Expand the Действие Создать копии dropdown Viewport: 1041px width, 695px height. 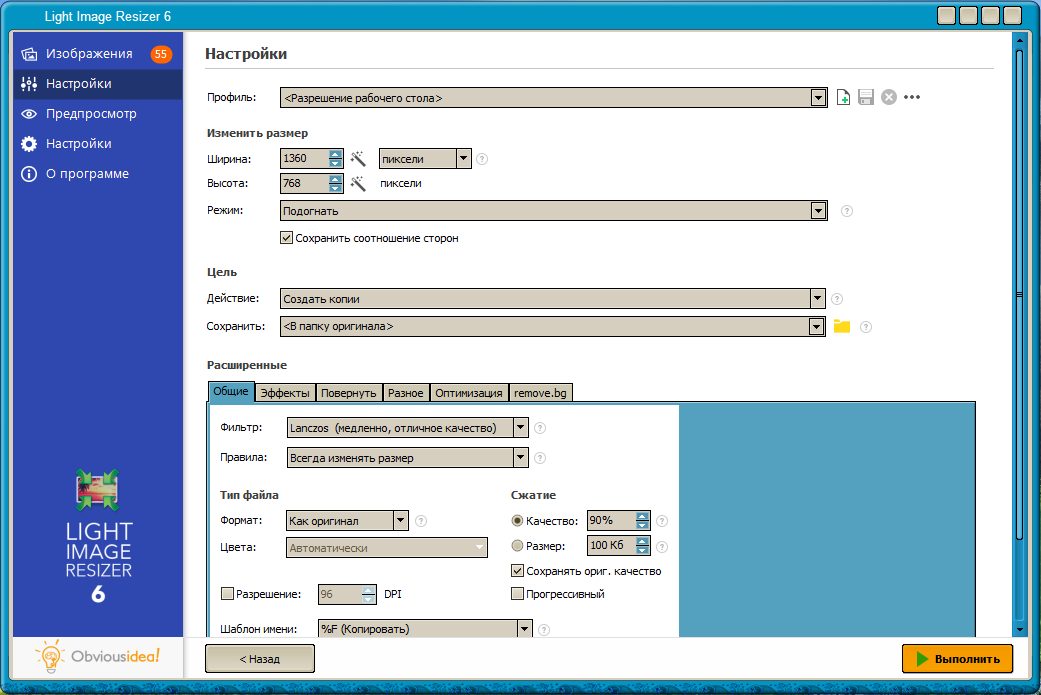click(817, 299)
